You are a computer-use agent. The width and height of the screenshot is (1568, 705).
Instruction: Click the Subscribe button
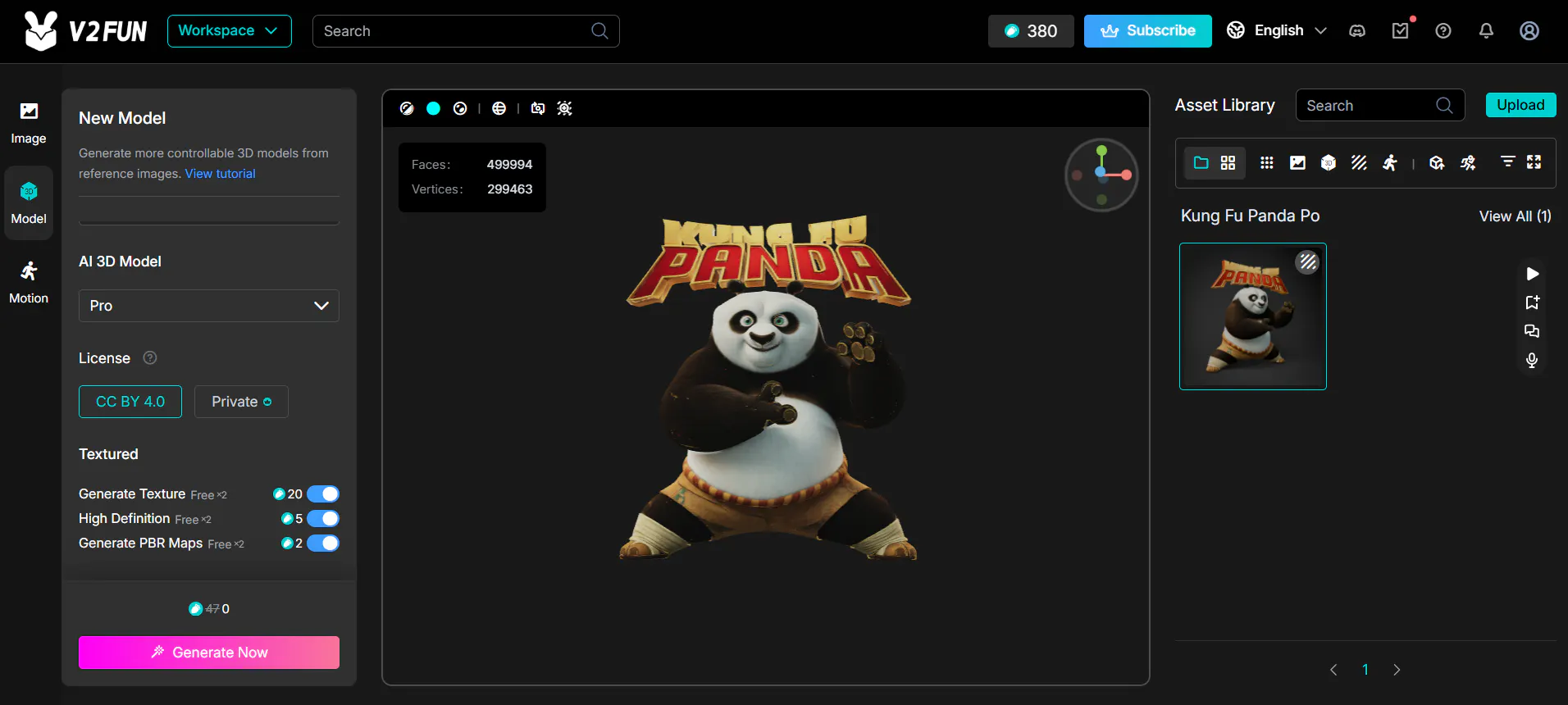pos(1148,31)
